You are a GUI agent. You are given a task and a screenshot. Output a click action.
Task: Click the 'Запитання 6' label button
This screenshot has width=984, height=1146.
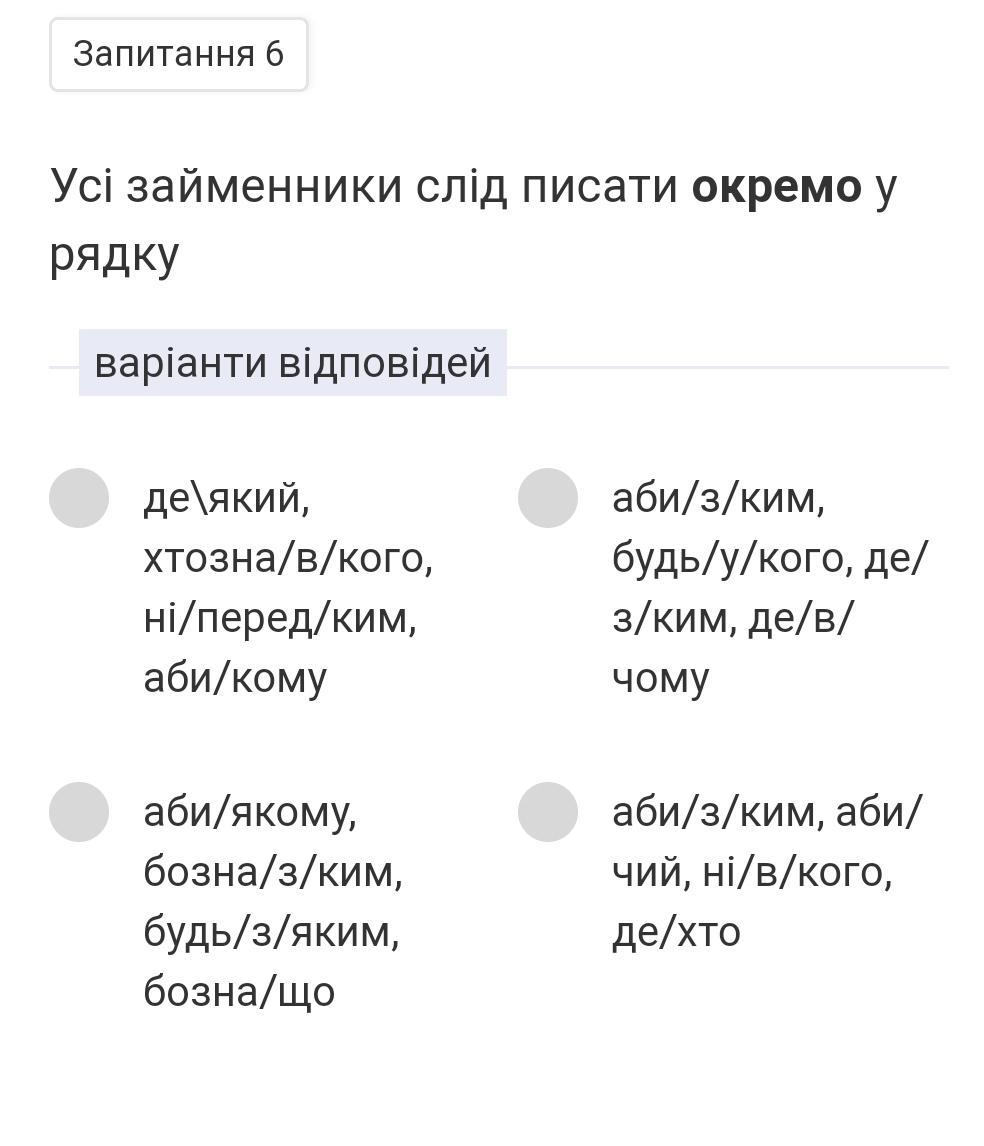click(179, 54)
